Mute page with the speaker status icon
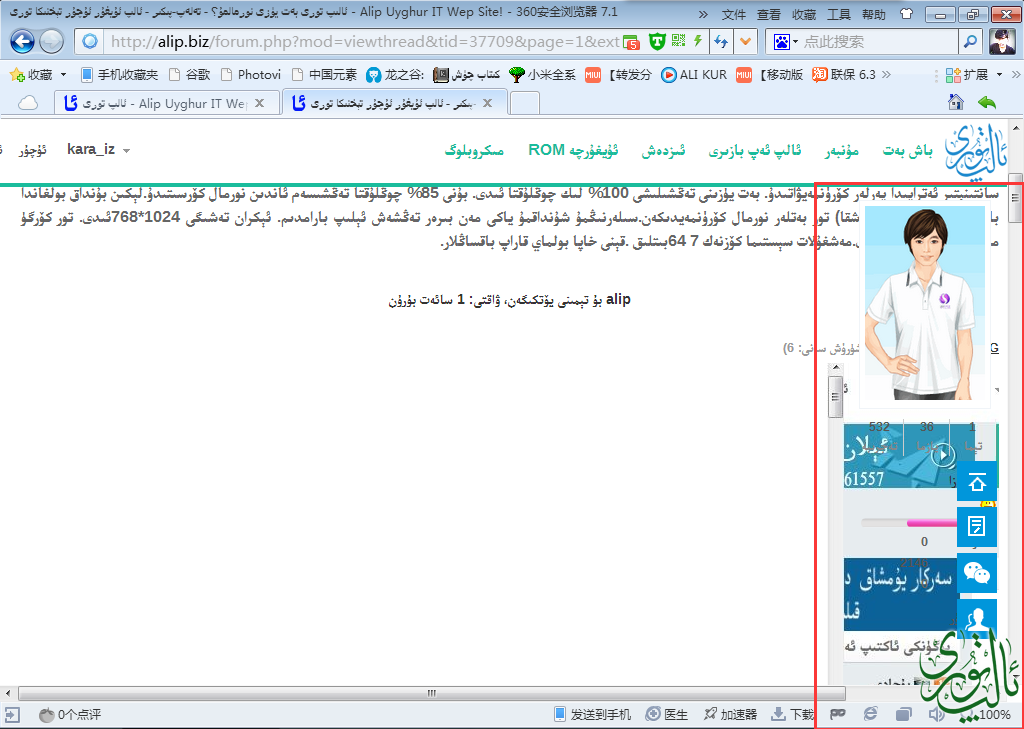 pyautogui.click(x=936, y=714)
